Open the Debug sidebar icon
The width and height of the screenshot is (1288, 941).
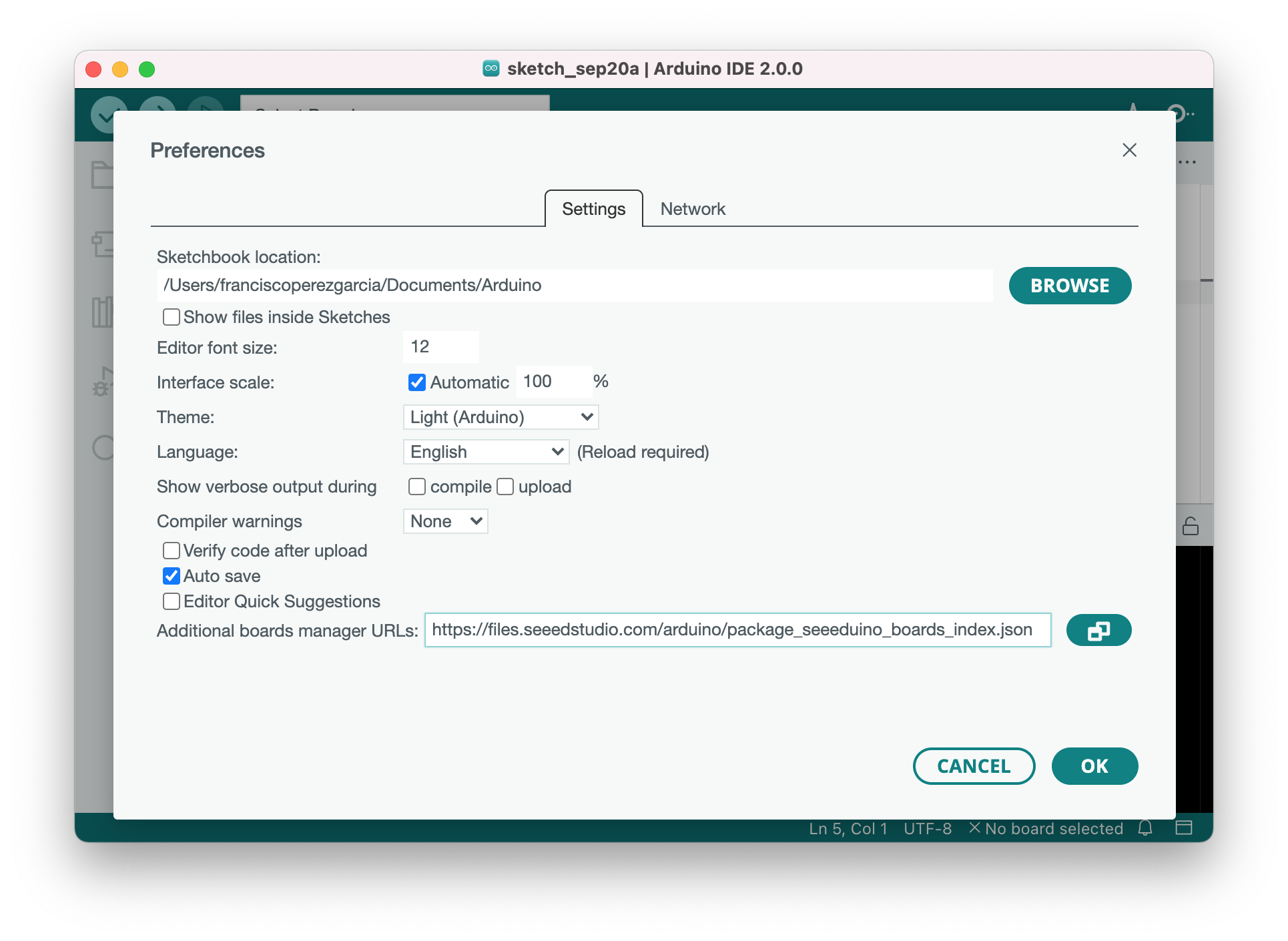click(103, 381)
